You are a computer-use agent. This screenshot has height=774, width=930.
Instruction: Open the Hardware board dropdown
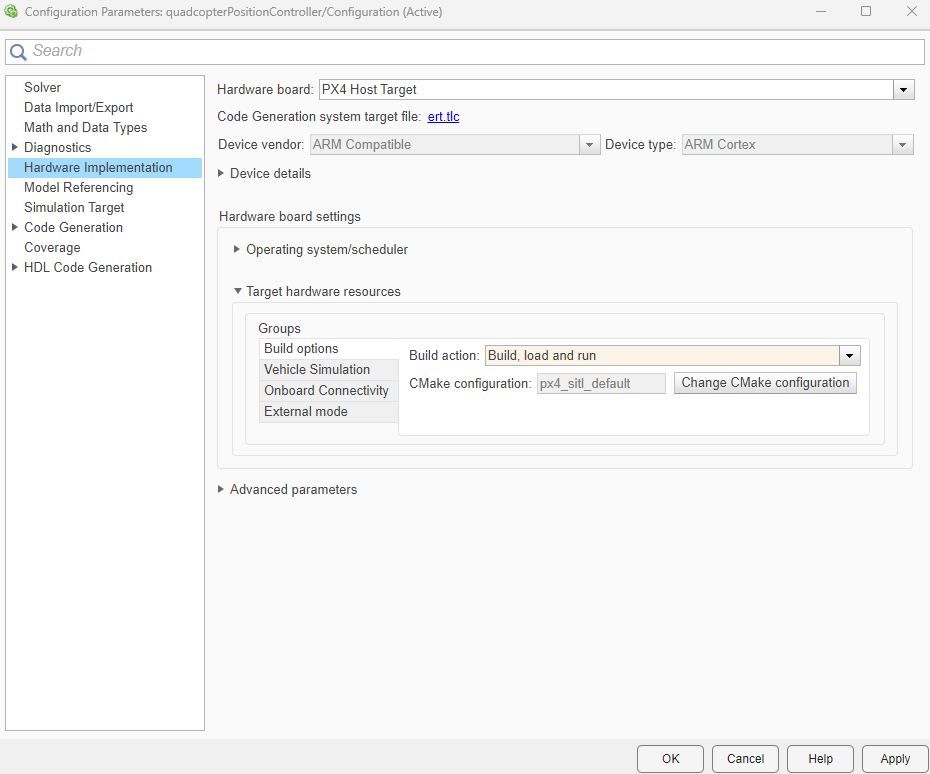pyautogui.click(x=903, y=89)
